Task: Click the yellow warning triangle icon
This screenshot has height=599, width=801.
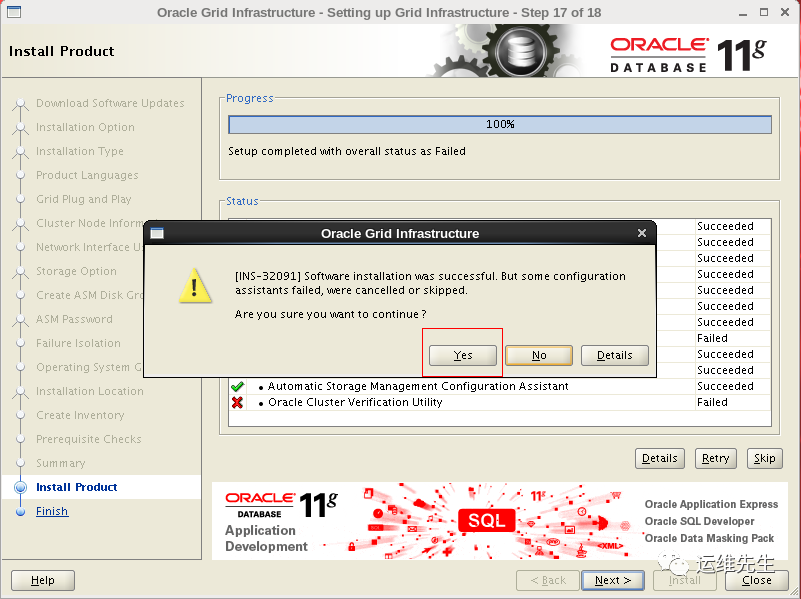Action: [195, 286]
